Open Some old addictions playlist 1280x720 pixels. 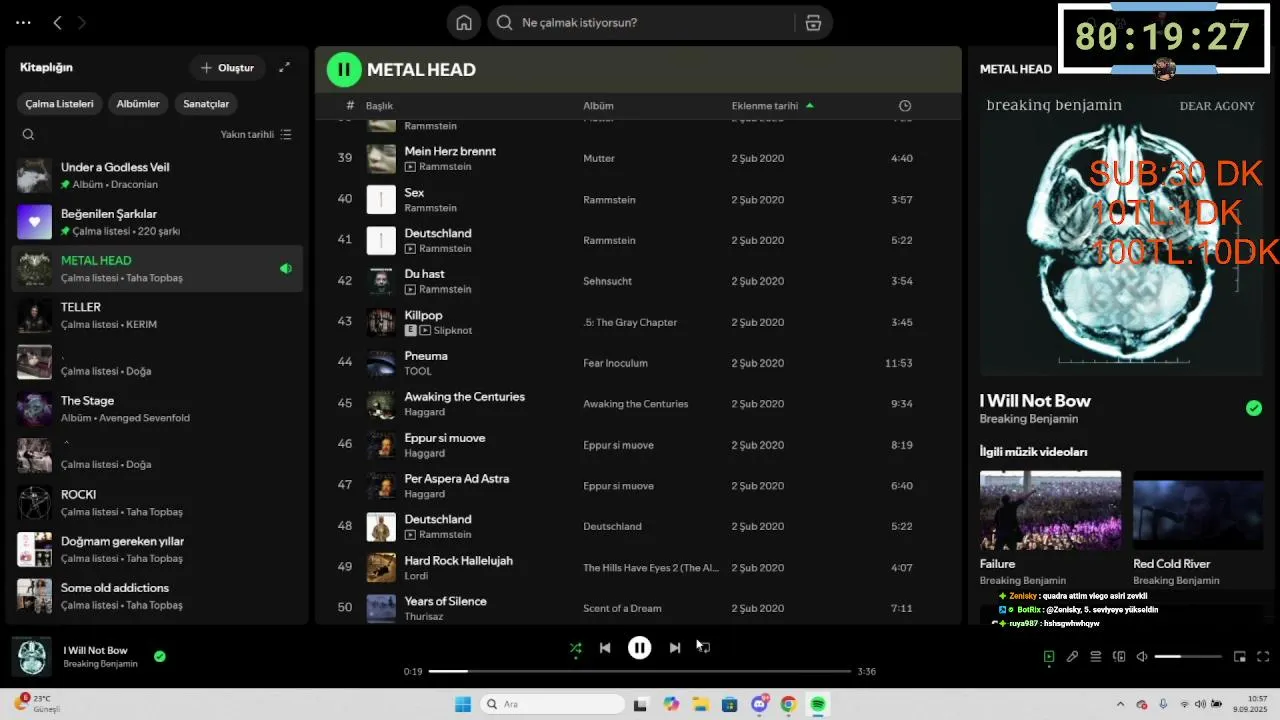pyautogui.click(x=157, y=596)
